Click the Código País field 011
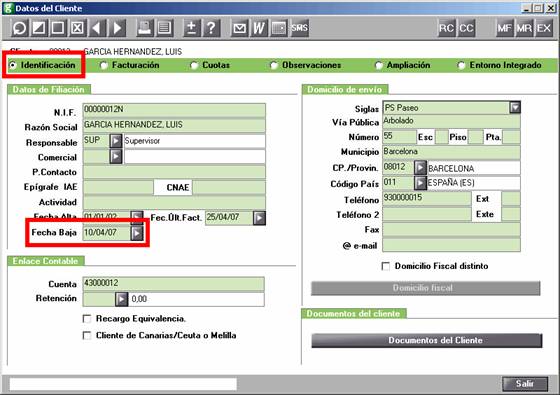This screenshot has width=560, height=395. click(398, 183)
